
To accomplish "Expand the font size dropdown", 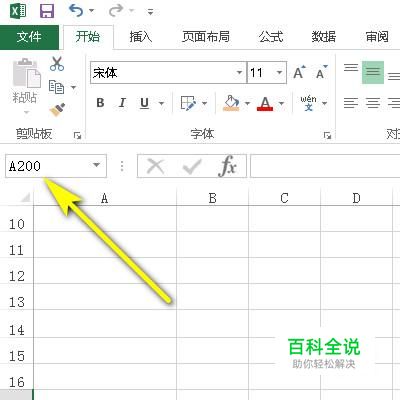I will pyautogui.click(x=280, y=73).
